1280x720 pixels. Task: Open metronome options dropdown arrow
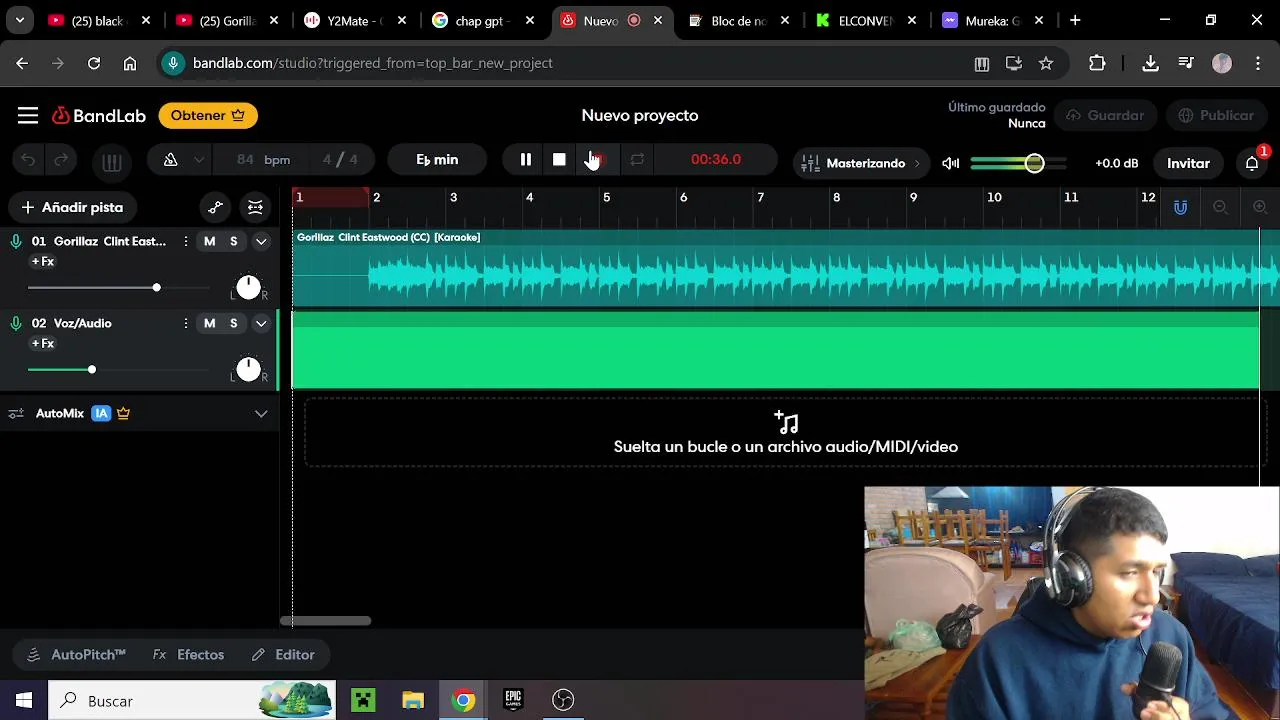click(x=199, y=160)
